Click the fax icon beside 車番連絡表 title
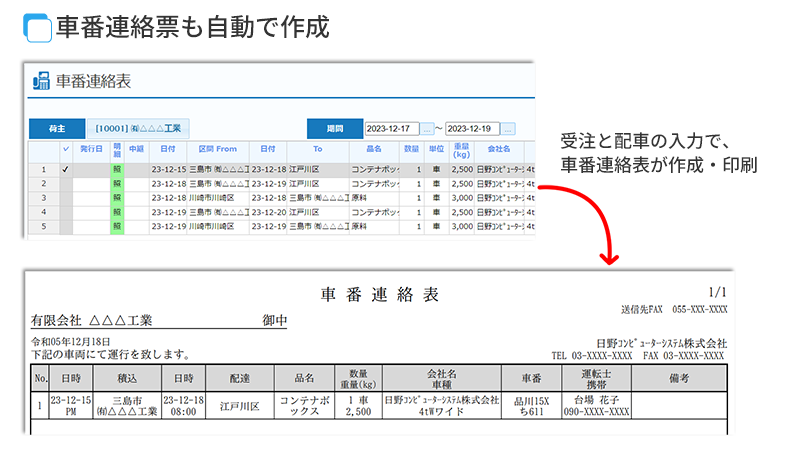 tap(41, 81)
